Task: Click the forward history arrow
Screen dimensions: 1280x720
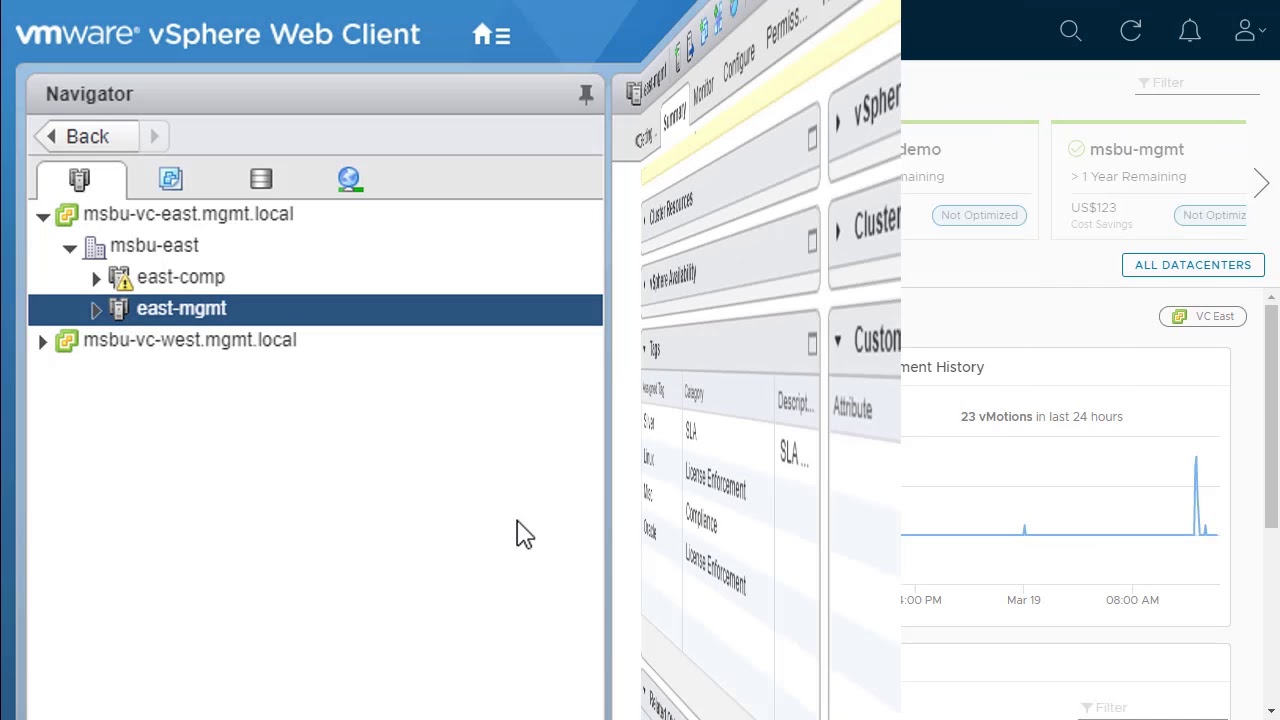Action: pyautogui.click(x=154, y=136)
